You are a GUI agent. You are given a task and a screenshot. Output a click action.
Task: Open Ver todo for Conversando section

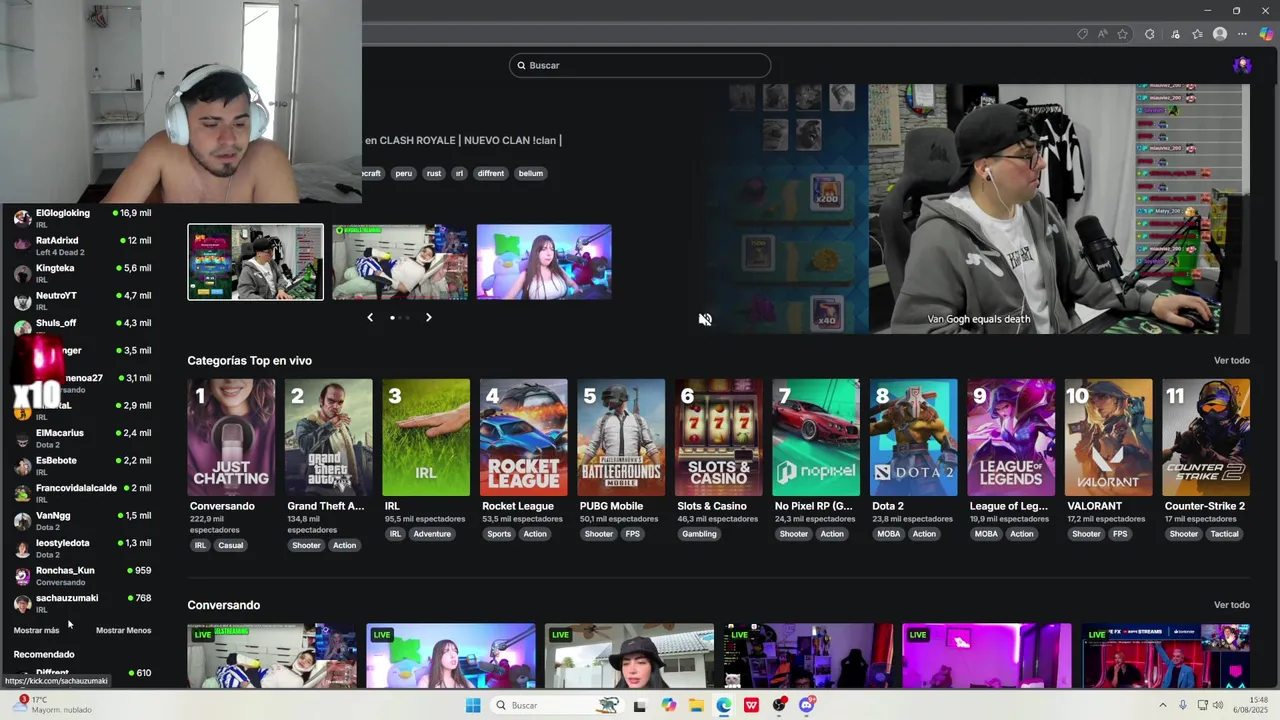tap(1231, 605)
